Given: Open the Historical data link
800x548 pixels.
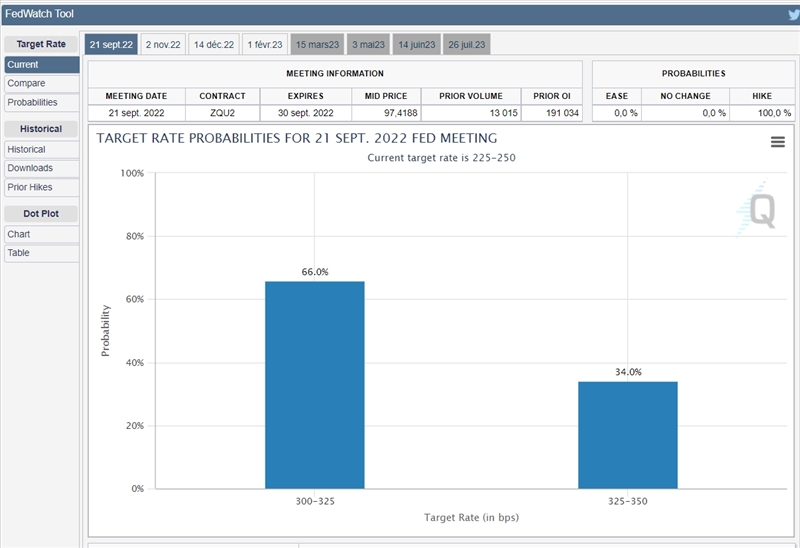Looking at the screenshot, I should (40, 150).
